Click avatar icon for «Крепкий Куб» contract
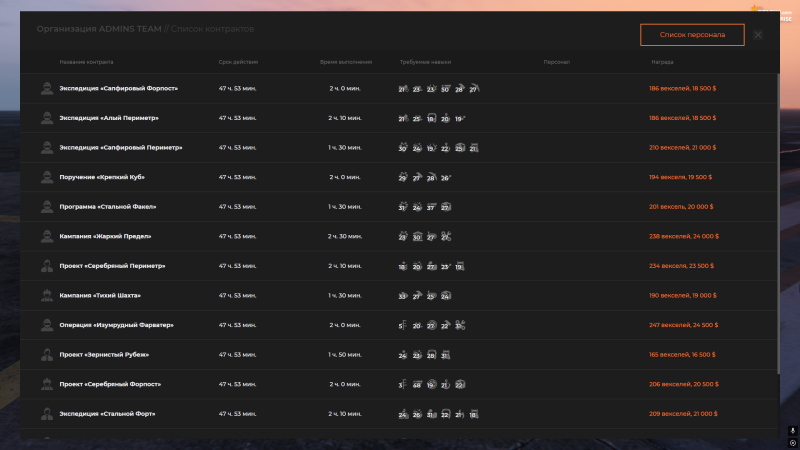This screenshot has width=800, height=450. coord(46,177)
